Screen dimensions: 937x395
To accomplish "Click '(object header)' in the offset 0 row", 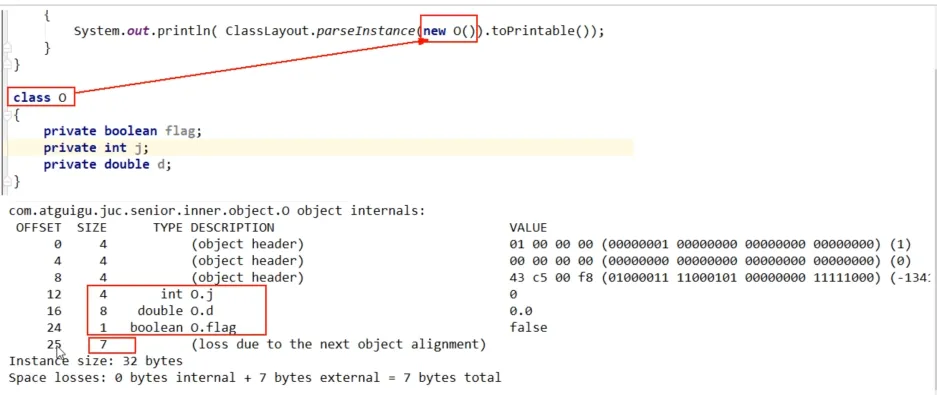I will (x=247, y=244).
